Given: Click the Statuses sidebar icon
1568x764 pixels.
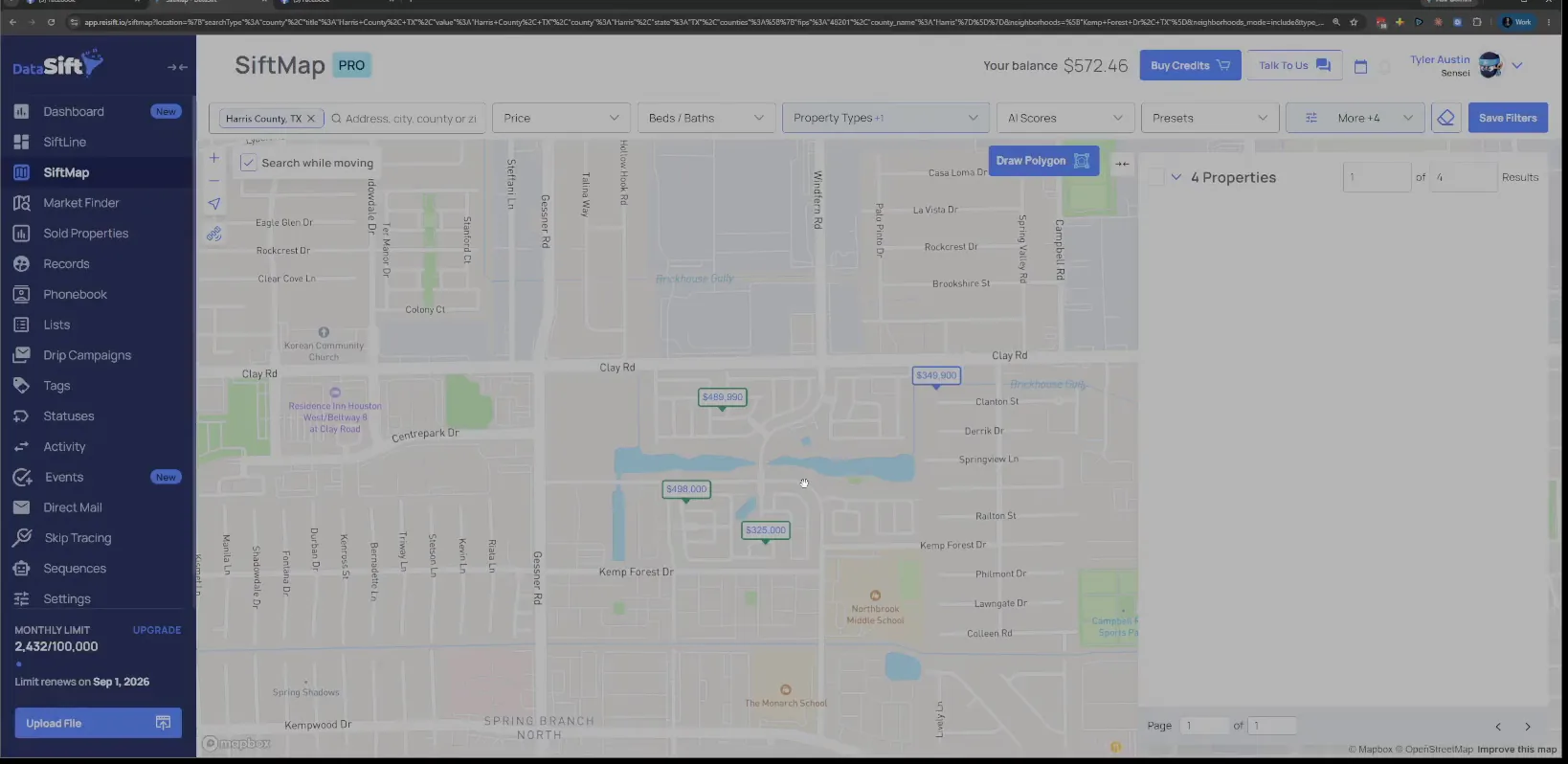Looking at the screenshot, I should point(21,416).
